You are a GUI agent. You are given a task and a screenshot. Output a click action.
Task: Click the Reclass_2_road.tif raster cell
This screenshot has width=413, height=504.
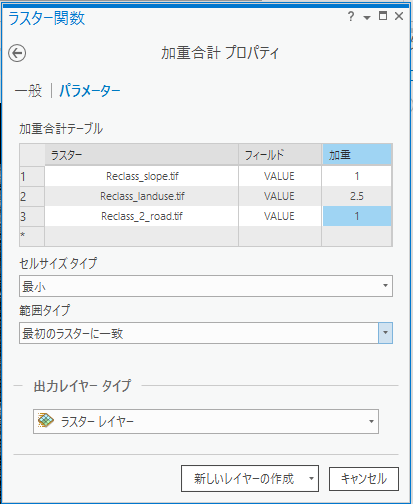pos(142,216)
